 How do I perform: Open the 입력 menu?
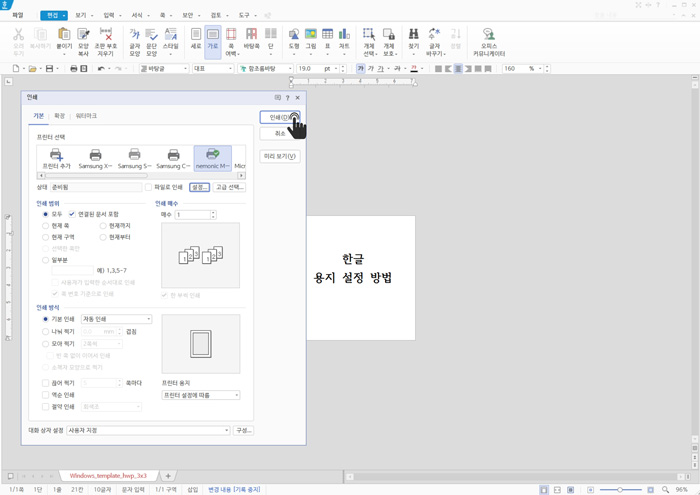pos(109,15)
